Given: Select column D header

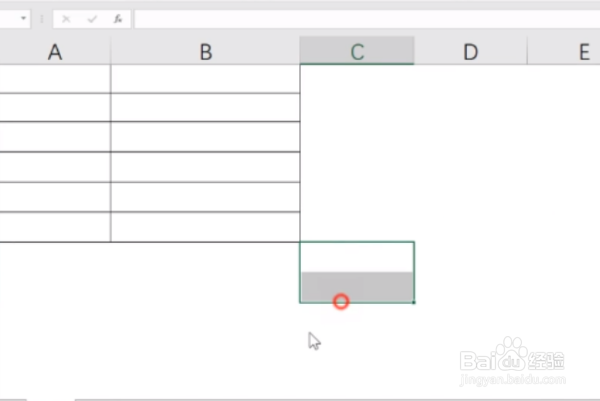Looking at the screenshot, I should (471, 51).
